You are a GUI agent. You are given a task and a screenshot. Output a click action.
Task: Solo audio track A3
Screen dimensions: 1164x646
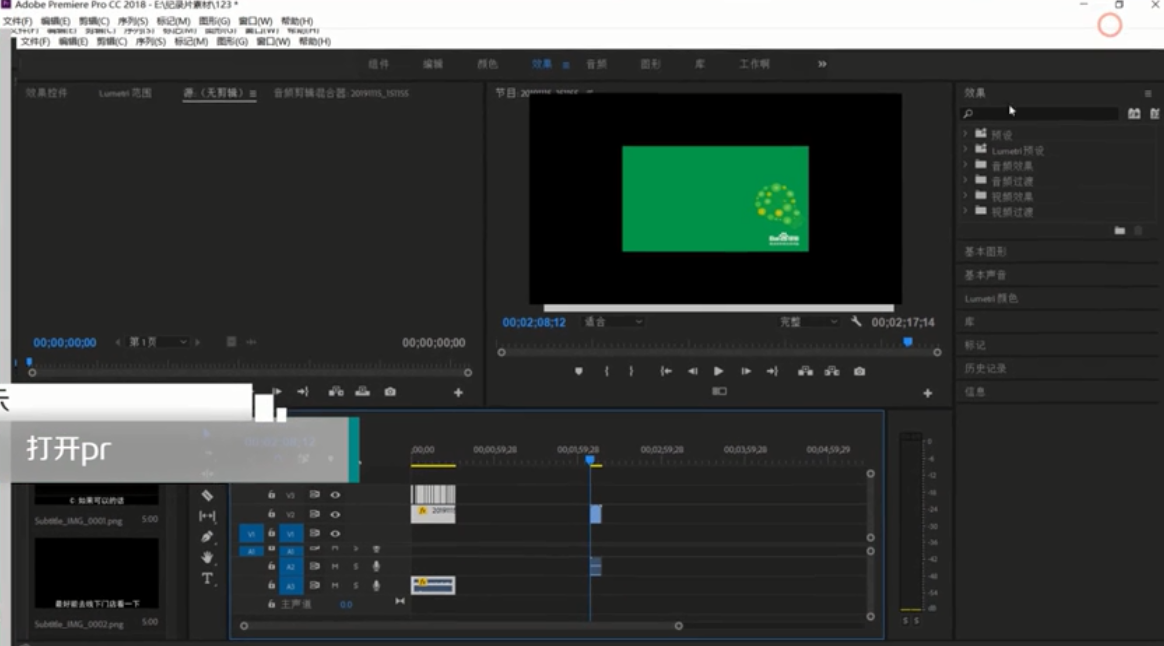(x=356, y=586)
